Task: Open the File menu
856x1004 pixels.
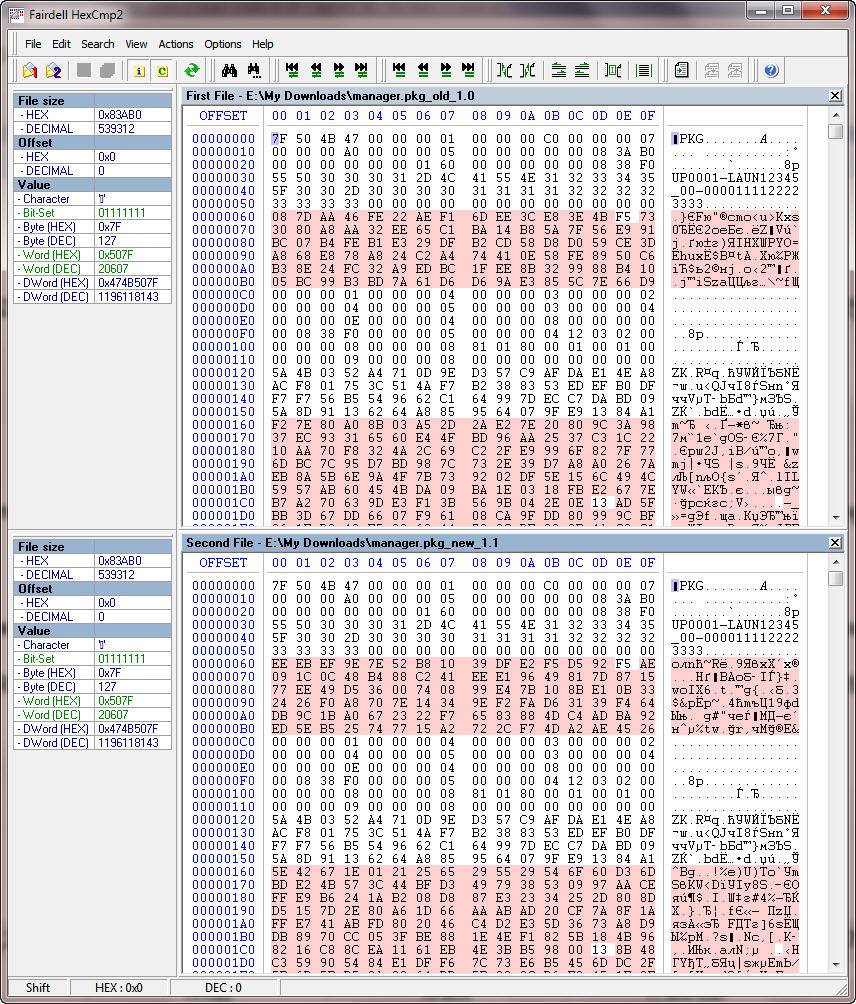Action: coord(33,44)
